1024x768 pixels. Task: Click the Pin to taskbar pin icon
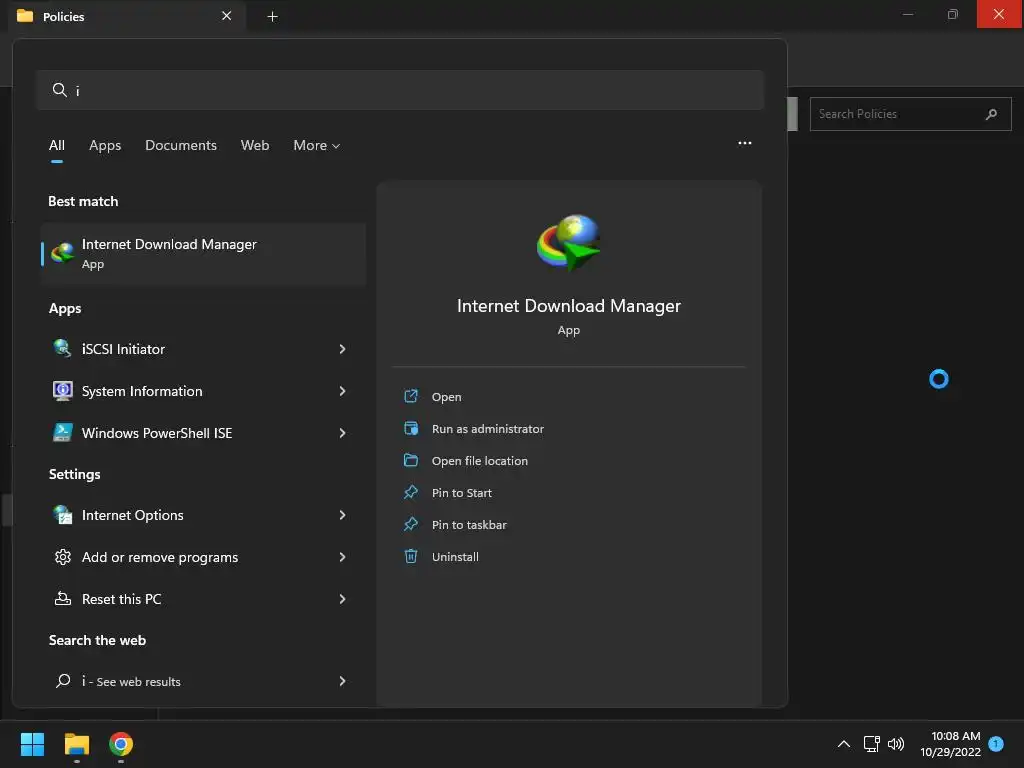tap(411, 524)
